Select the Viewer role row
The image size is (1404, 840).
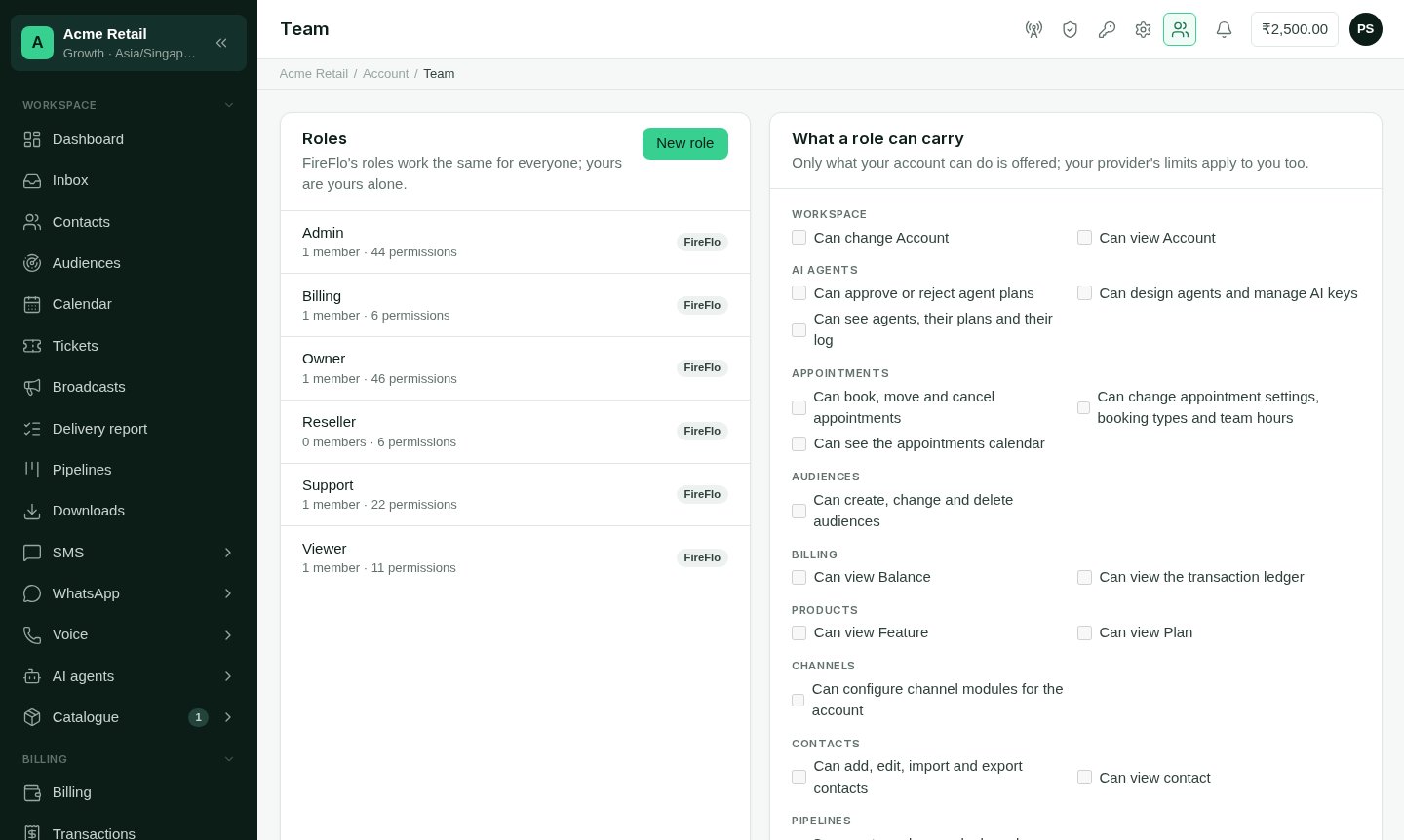click(x=515, y=557)
